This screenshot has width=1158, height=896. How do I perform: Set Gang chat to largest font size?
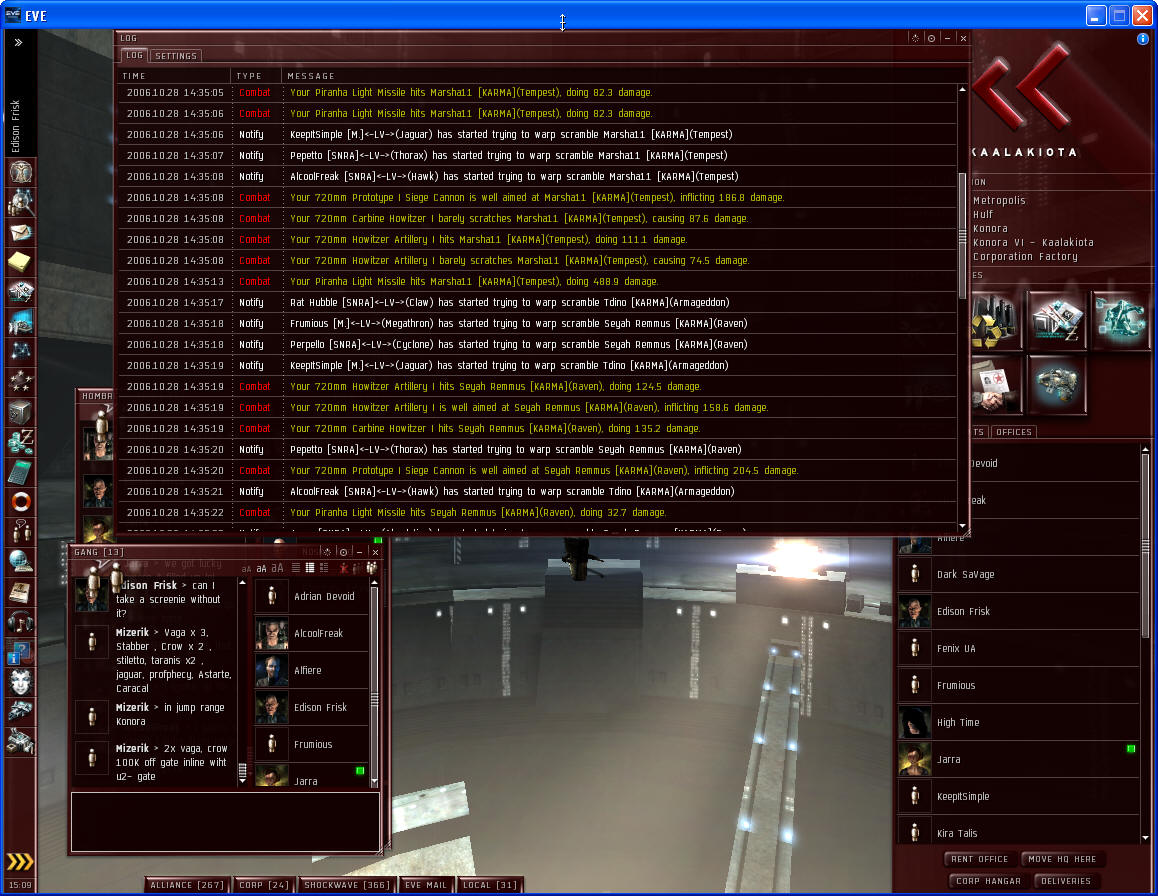click(277, 568)
